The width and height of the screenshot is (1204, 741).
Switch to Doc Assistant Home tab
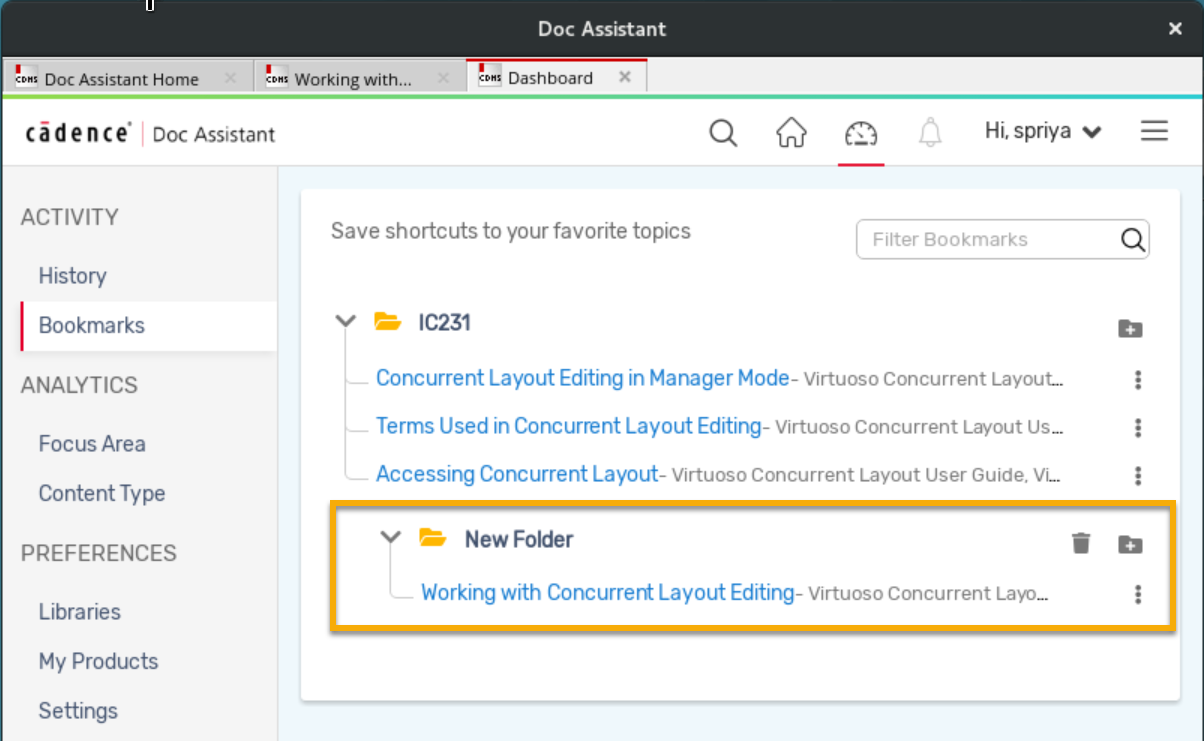pos(121,79)
